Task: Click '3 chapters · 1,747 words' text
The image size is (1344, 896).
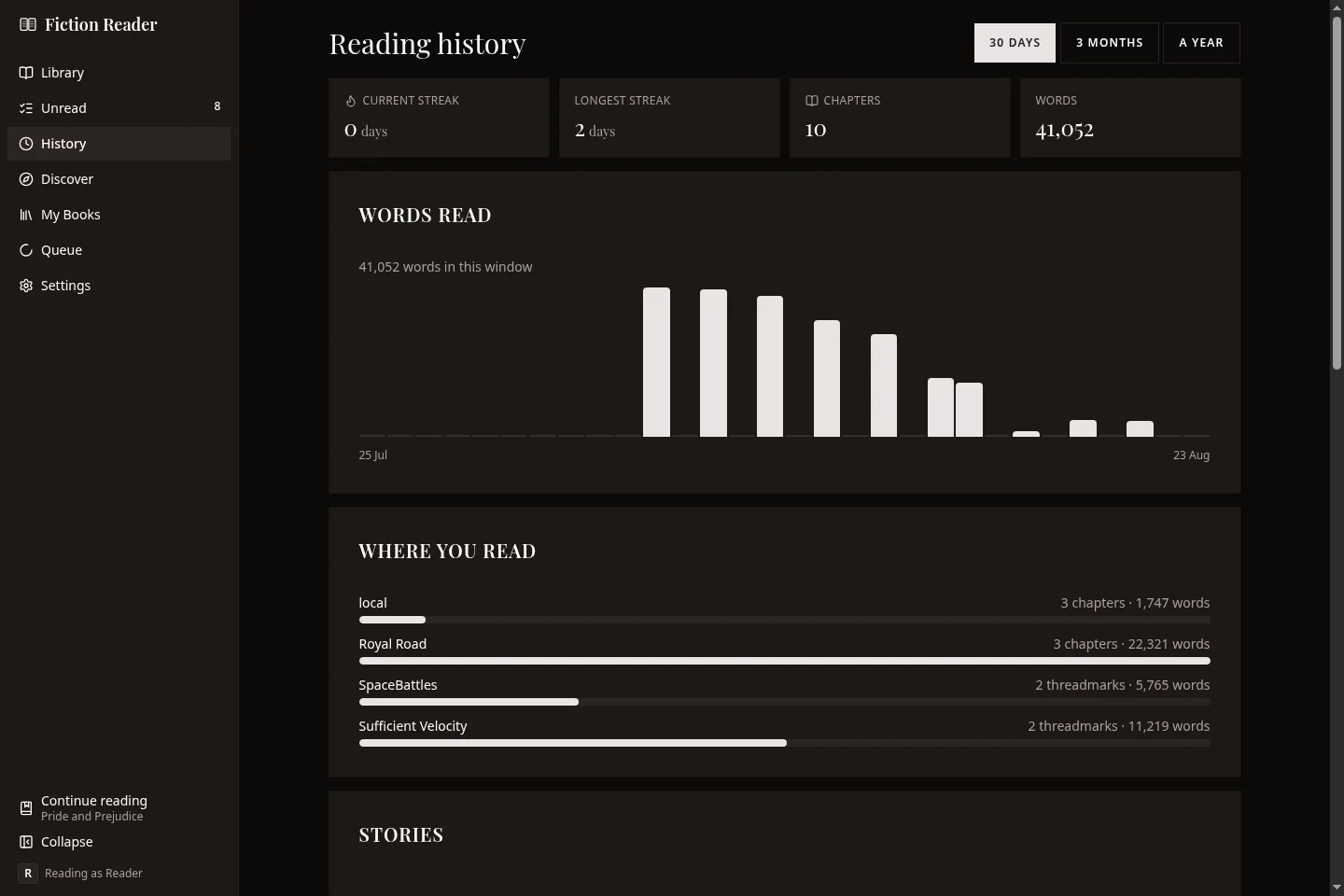Action: click(x=1135, y=603)
